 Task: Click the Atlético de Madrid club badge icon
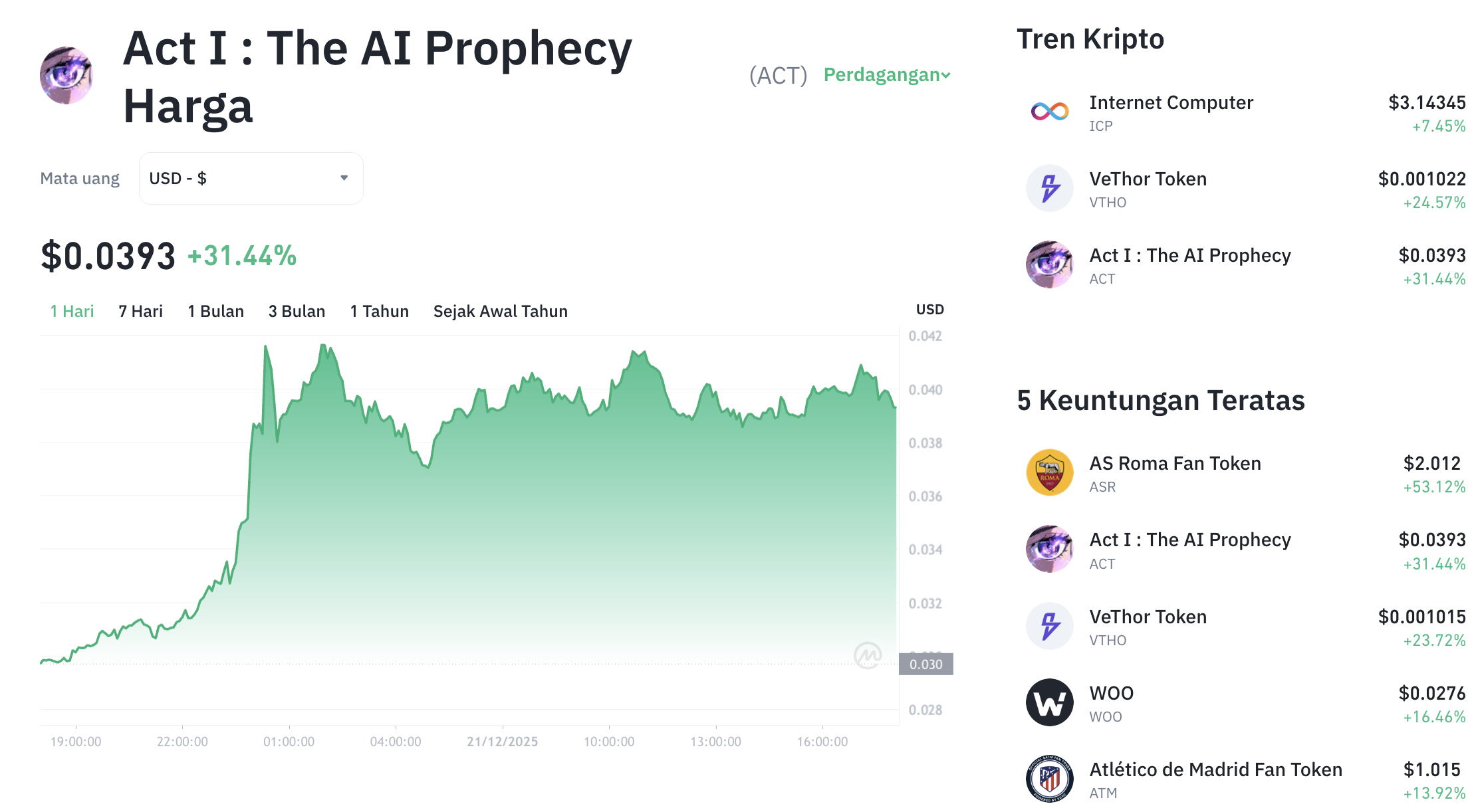[1052, 779]
